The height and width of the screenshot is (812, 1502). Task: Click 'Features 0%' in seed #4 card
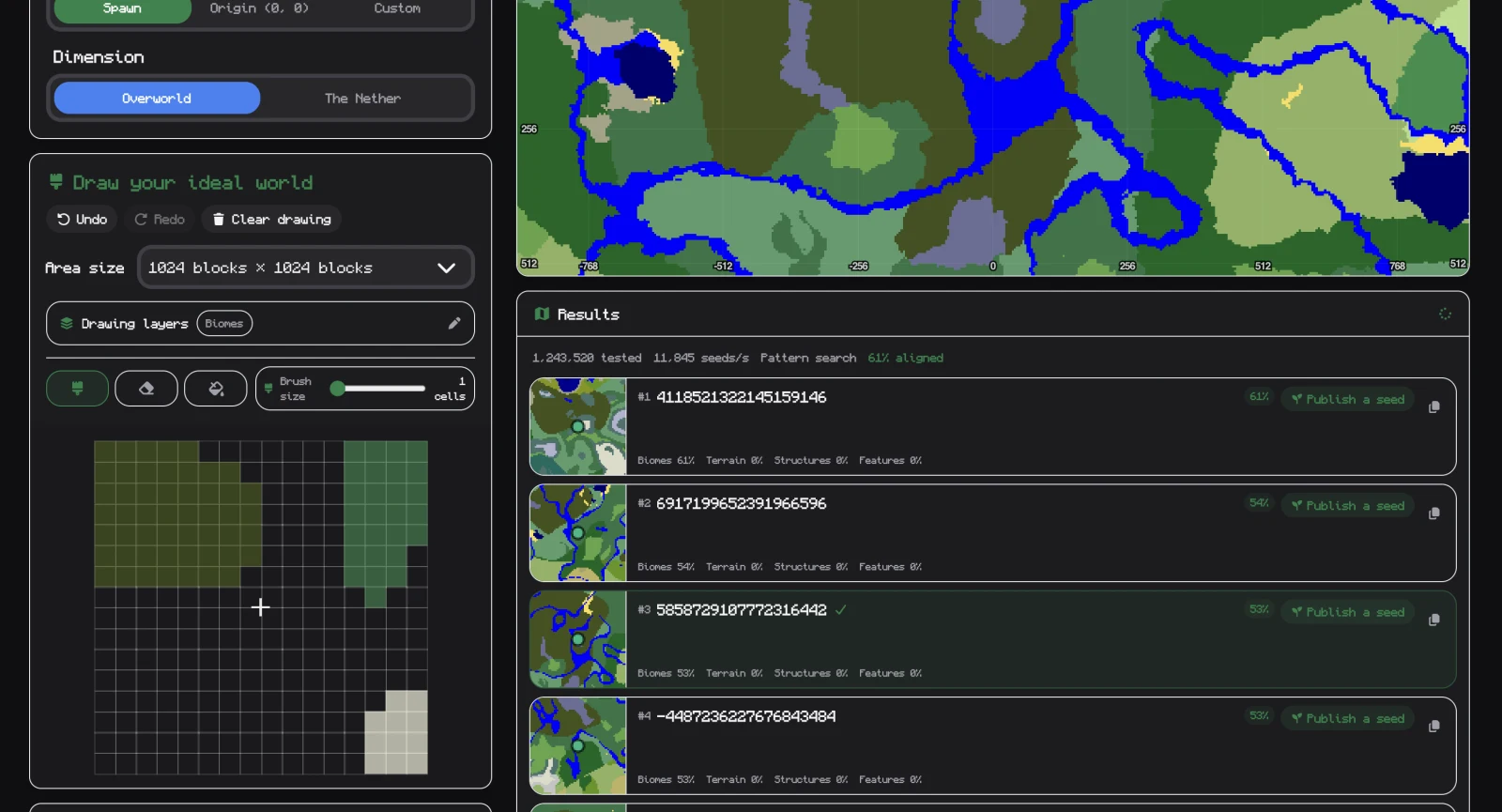890,779
